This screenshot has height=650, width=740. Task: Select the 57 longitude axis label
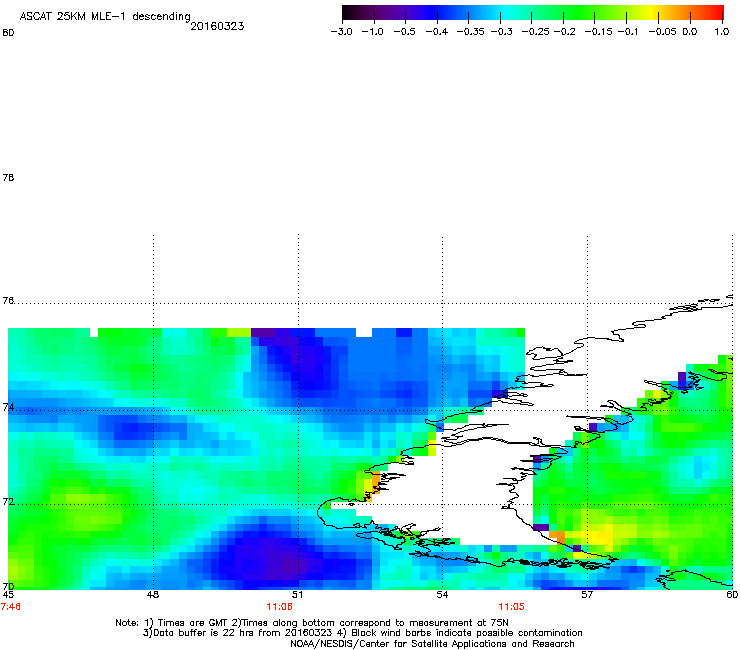[x=587, y=595]
